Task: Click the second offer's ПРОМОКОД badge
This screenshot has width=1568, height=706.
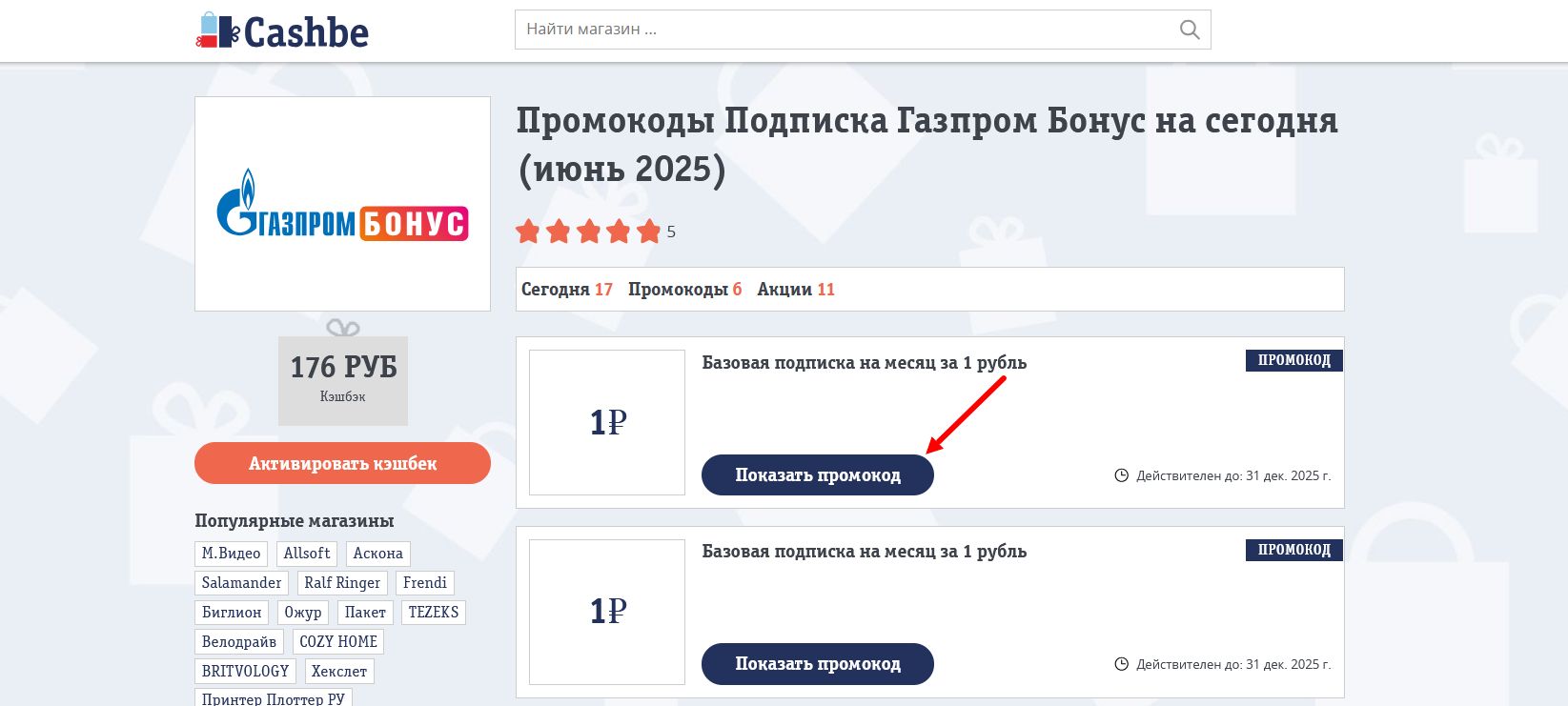Action: 1294,550
